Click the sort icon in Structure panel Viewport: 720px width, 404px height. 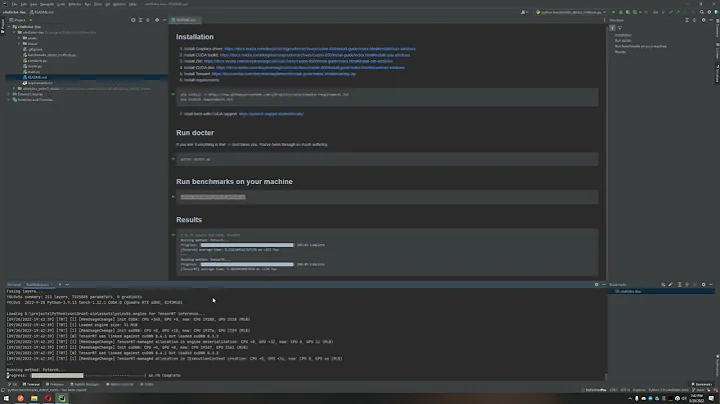click(612, 28)
